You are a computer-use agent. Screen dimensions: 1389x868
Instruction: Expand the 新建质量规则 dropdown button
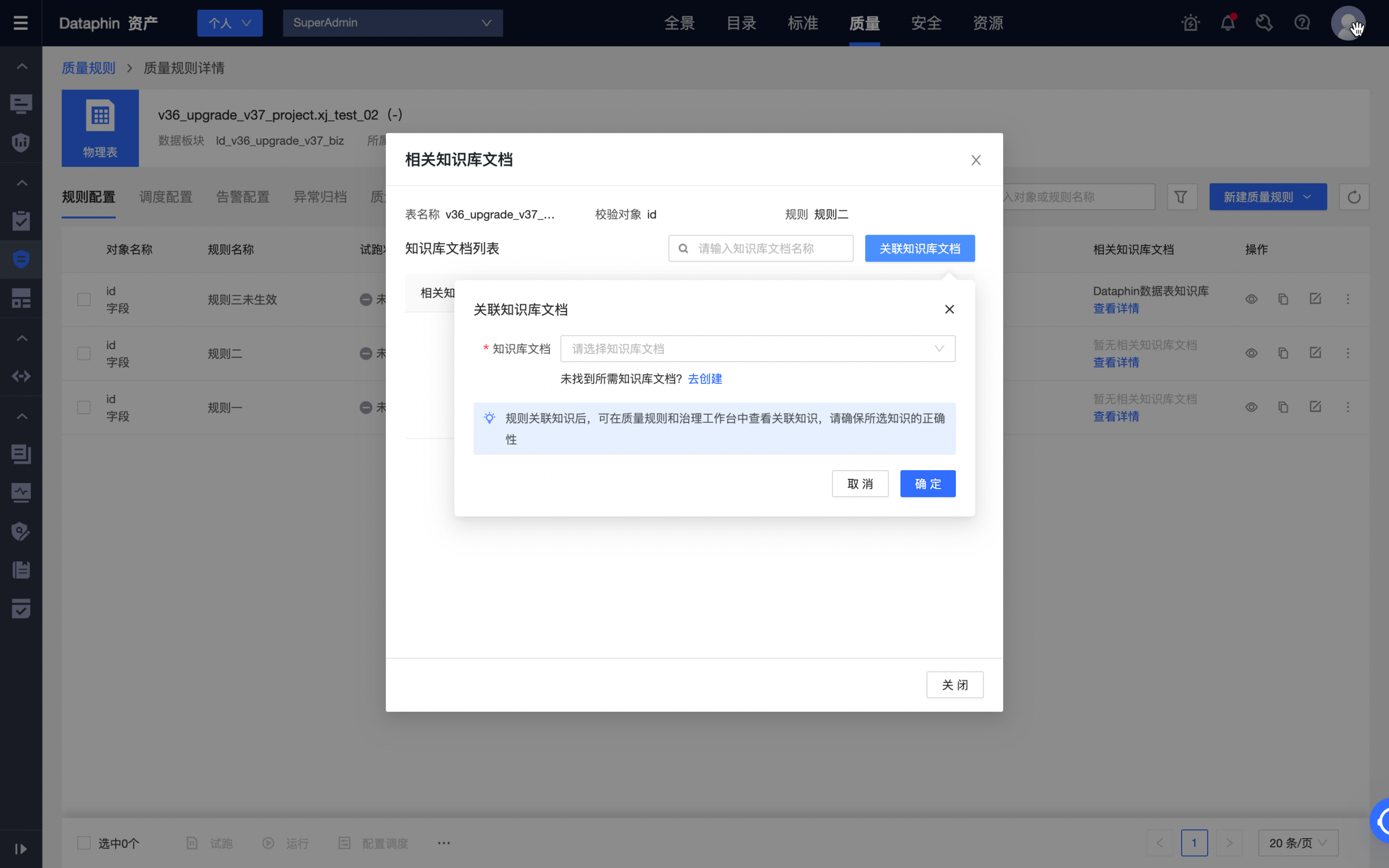1268,197
